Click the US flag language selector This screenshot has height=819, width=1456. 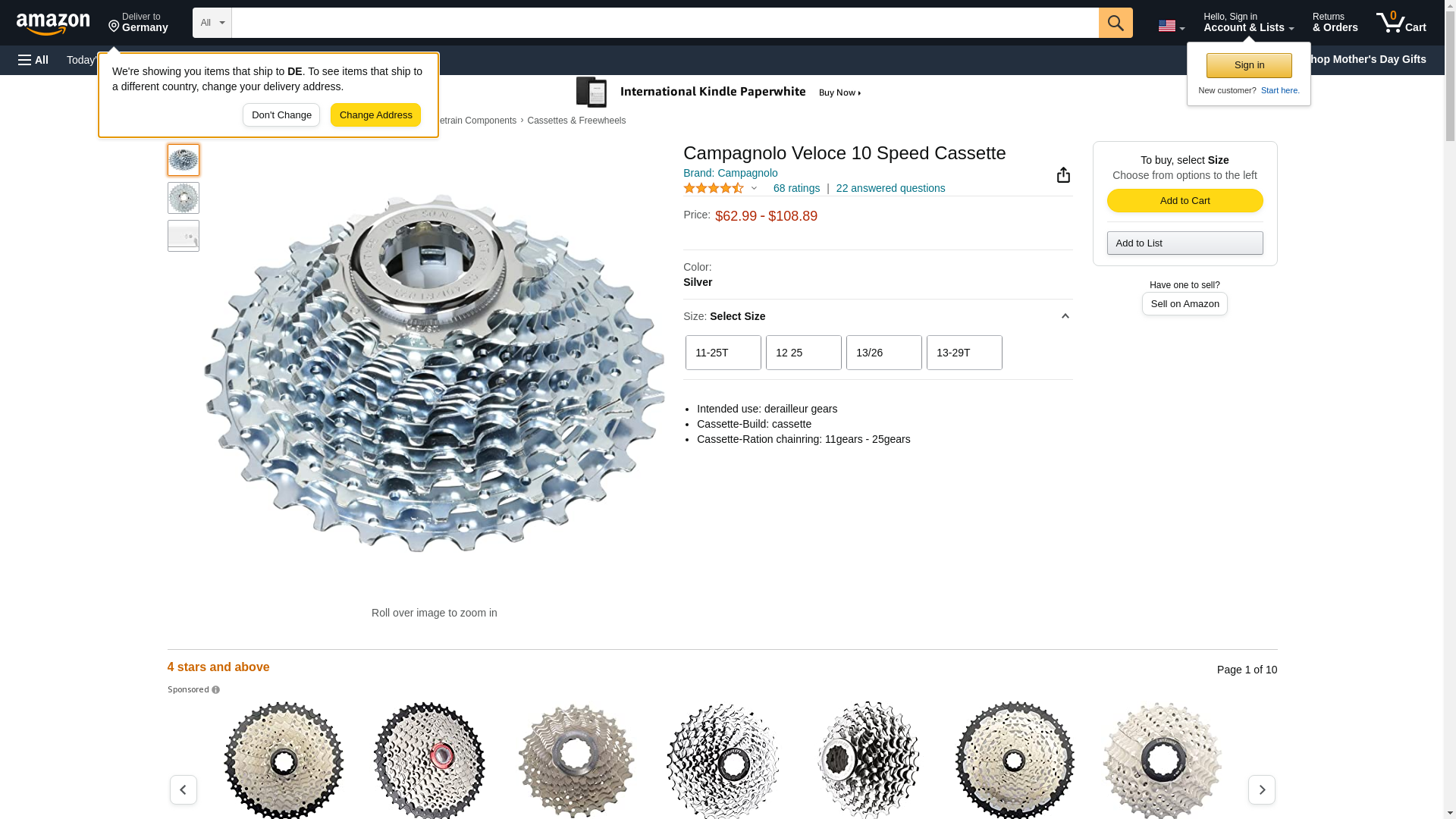[x=1171, y=26]
